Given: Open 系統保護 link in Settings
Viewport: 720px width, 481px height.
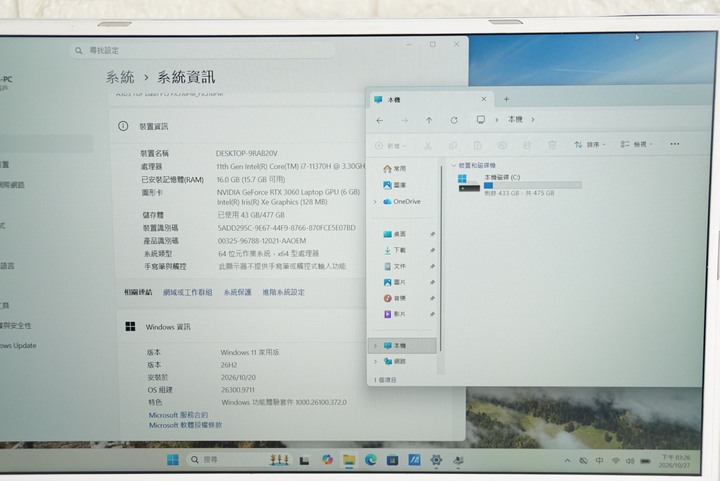Looking at the screenshot, I should coord(237,292).
